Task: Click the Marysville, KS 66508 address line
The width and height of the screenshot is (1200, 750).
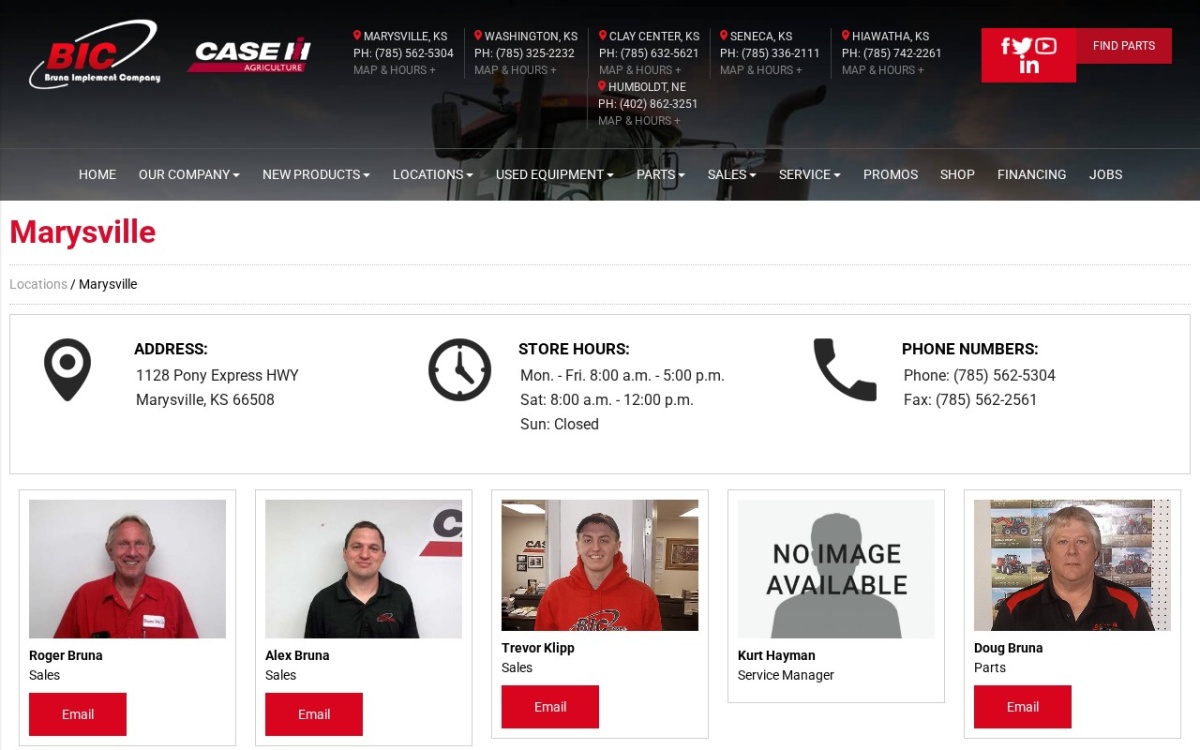Action: 205,400
